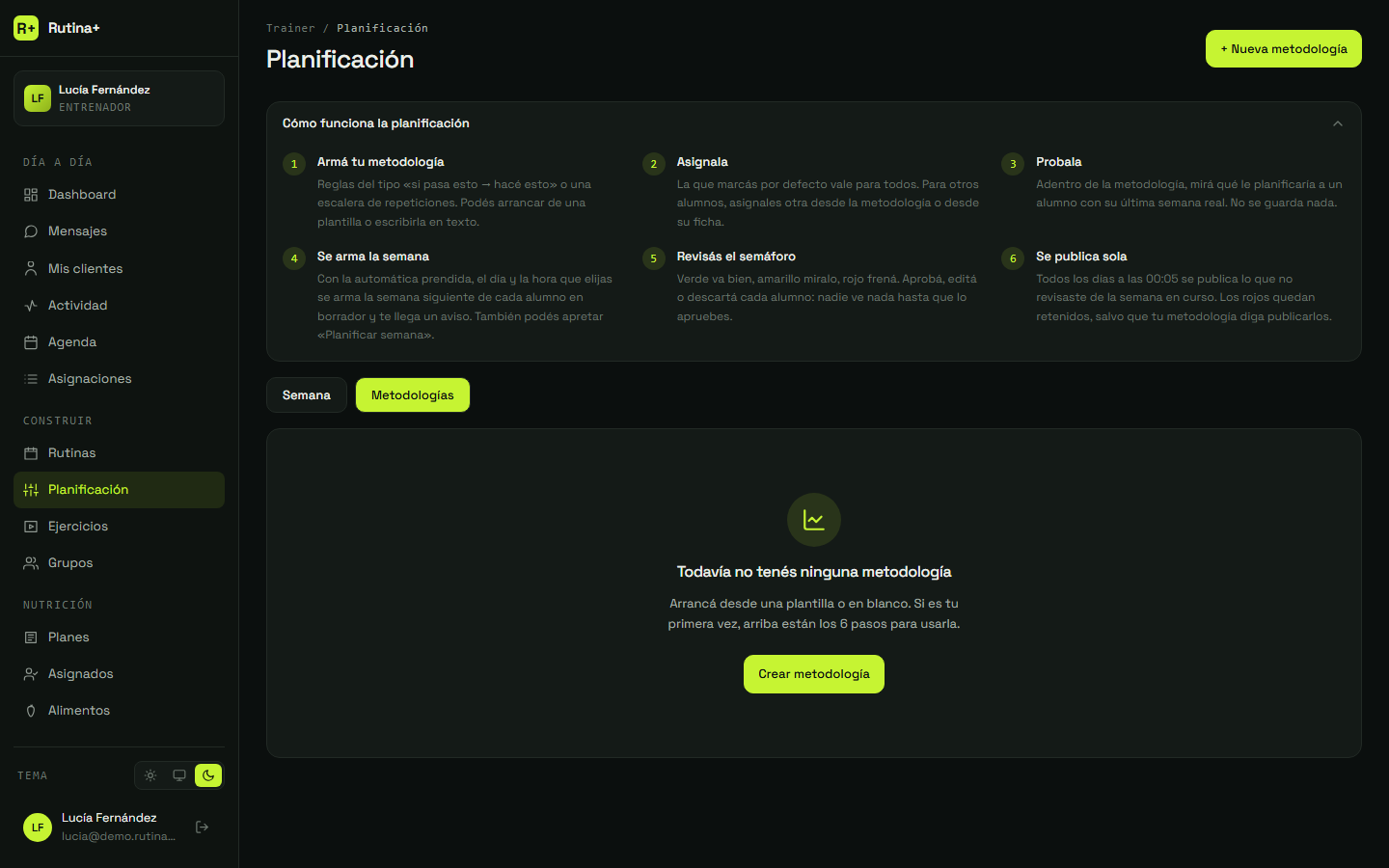Select the Asignados user-check icon
The image size is (1389, 868).
click(x=31, y=674)
